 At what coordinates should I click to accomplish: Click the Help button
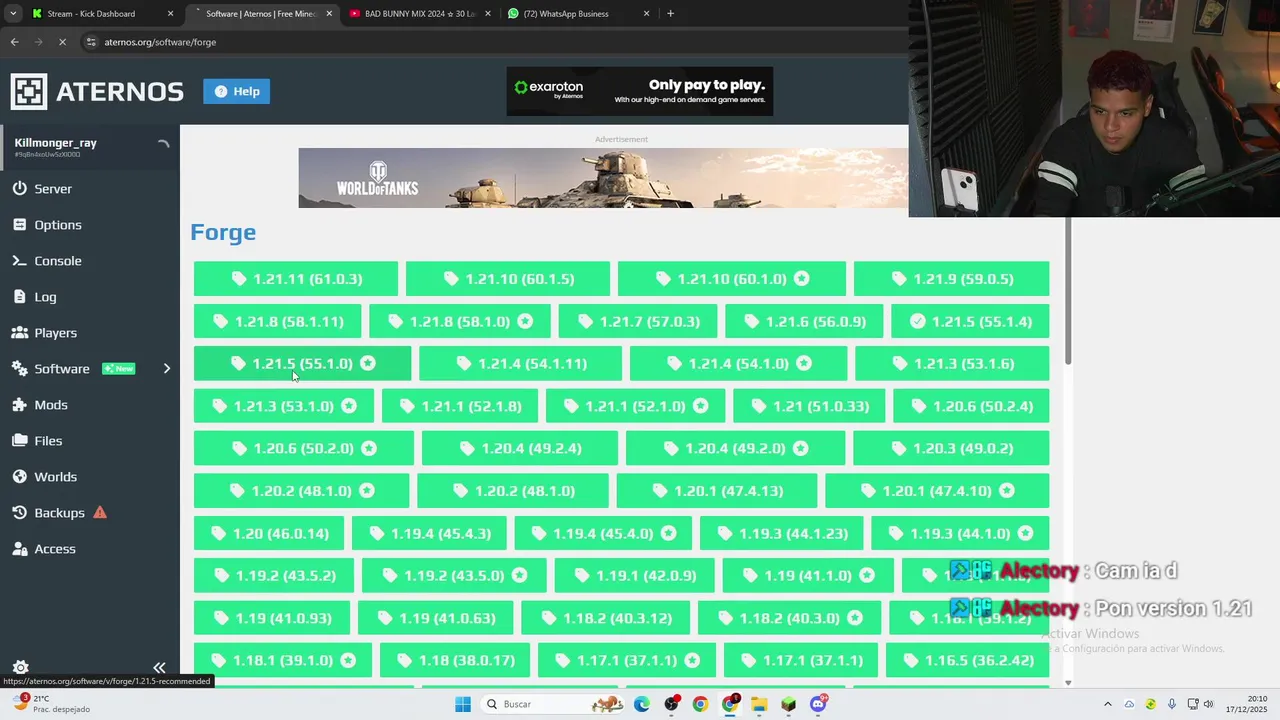tap(237, 91)
